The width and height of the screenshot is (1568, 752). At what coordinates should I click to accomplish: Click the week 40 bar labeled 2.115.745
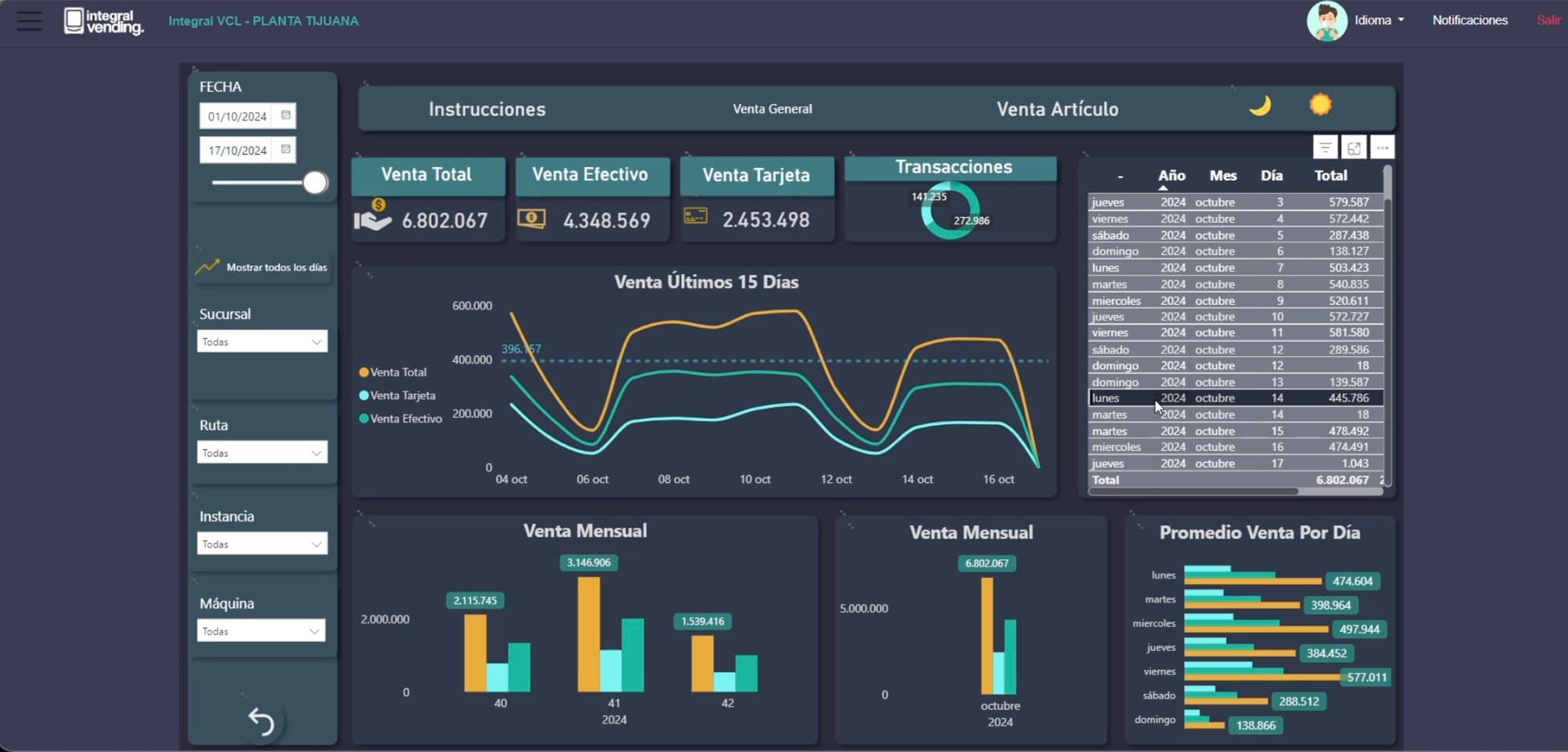[x=475, y=653]
